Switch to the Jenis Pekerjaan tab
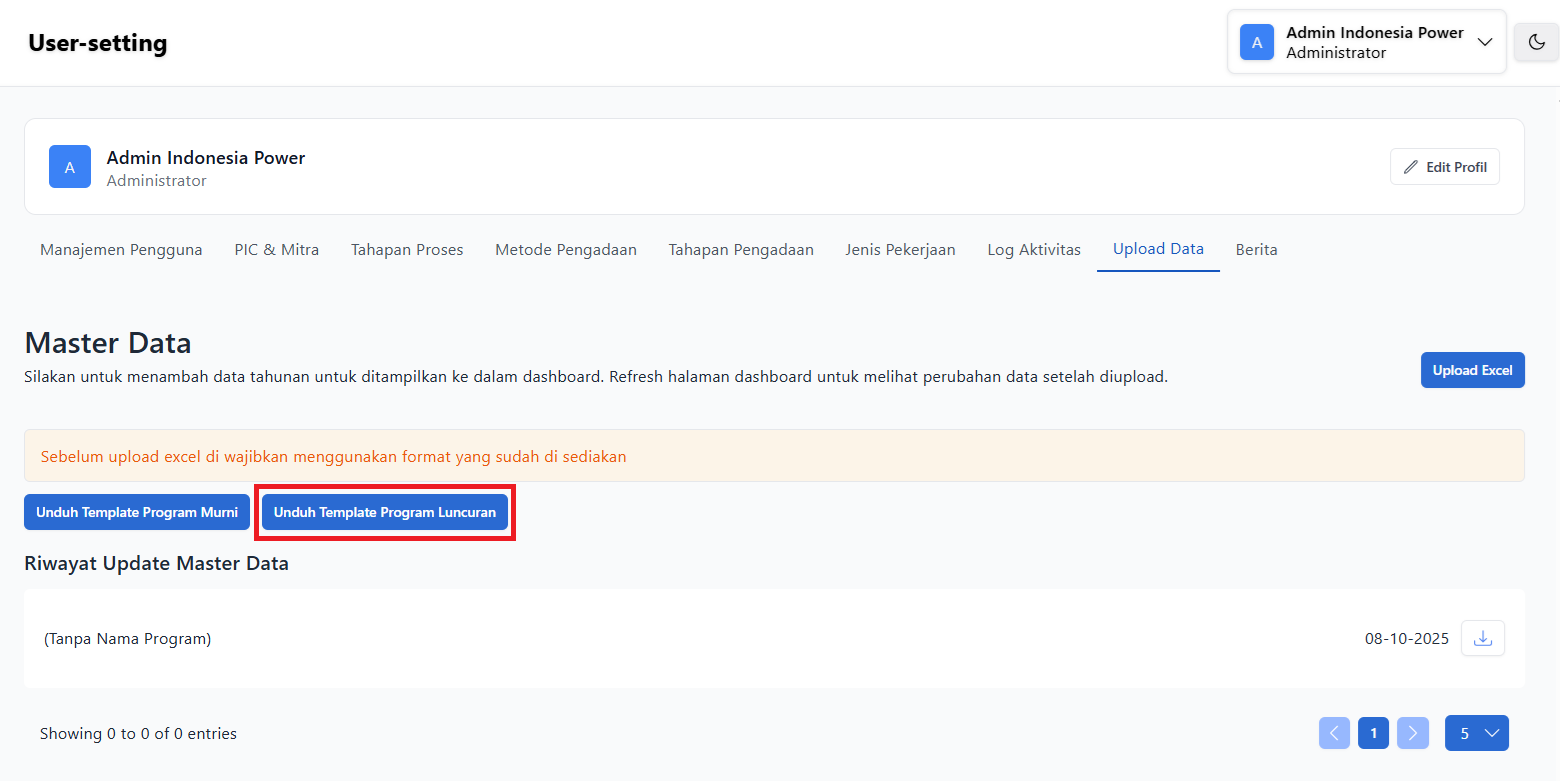 click(x=900, y=250)
